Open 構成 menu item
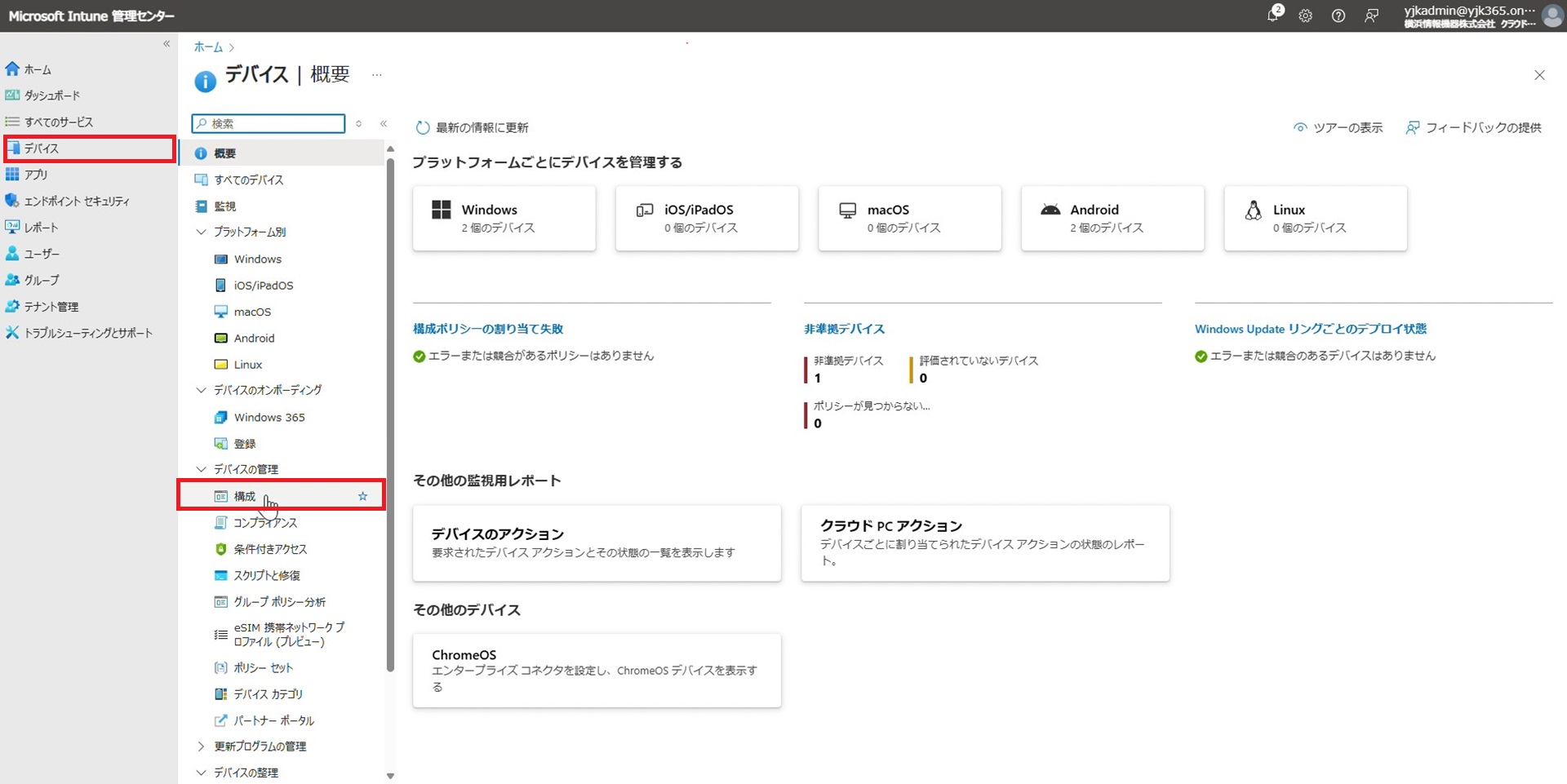 [x=282, y=496]
